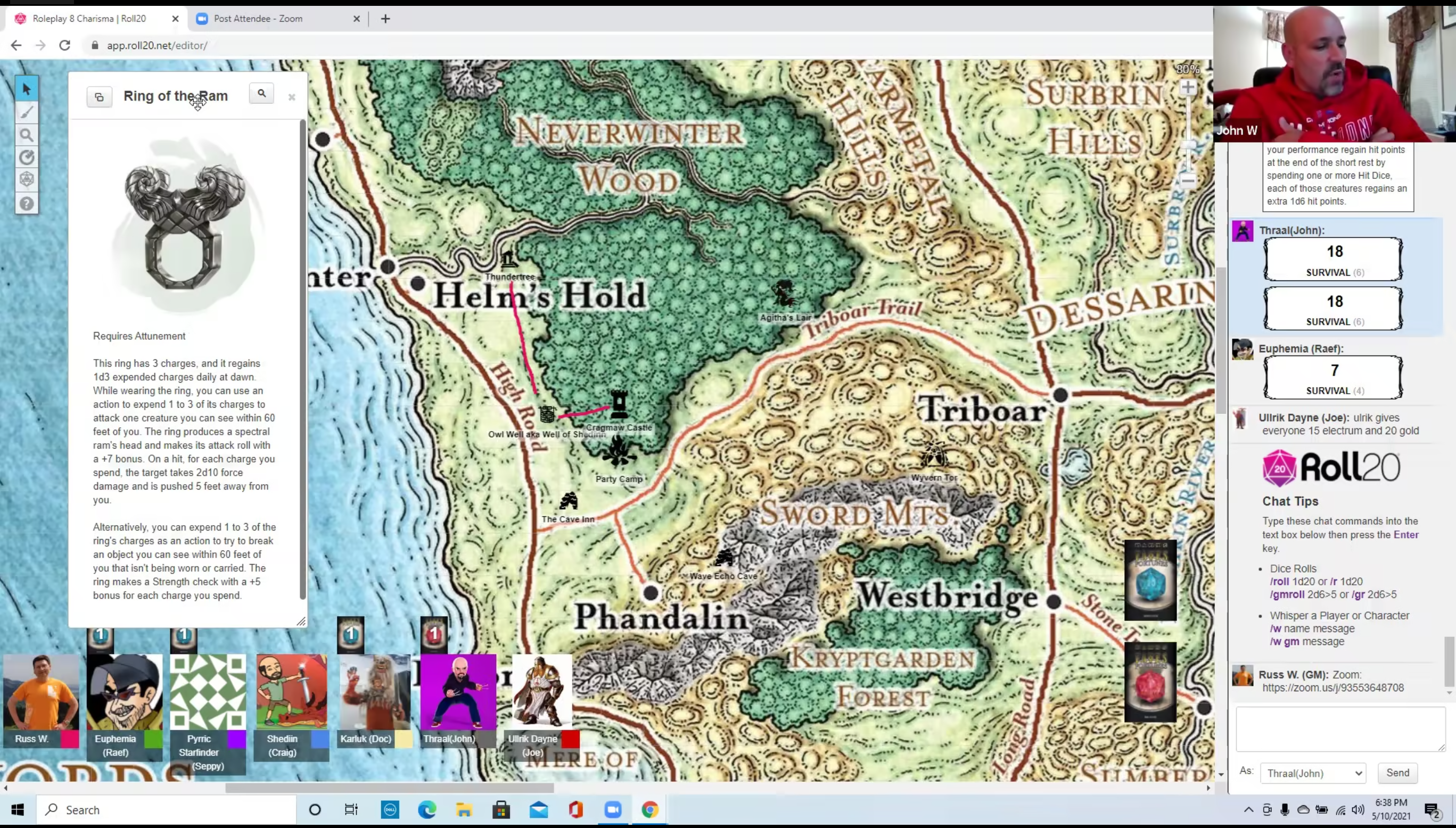The height and width of the screenshot is (828, 1456).
Task: Click Pyrric purple color swatch
Action: tap(236, 739)
